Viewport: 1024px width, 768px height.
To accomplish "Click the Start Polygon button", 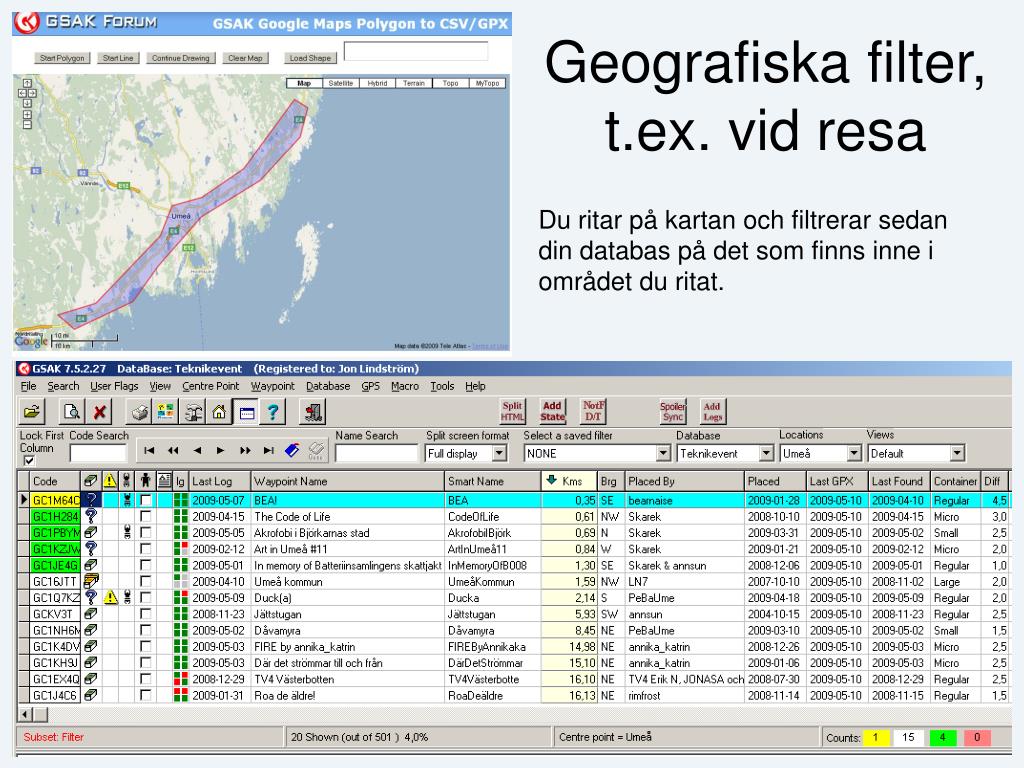I will 62,58.
